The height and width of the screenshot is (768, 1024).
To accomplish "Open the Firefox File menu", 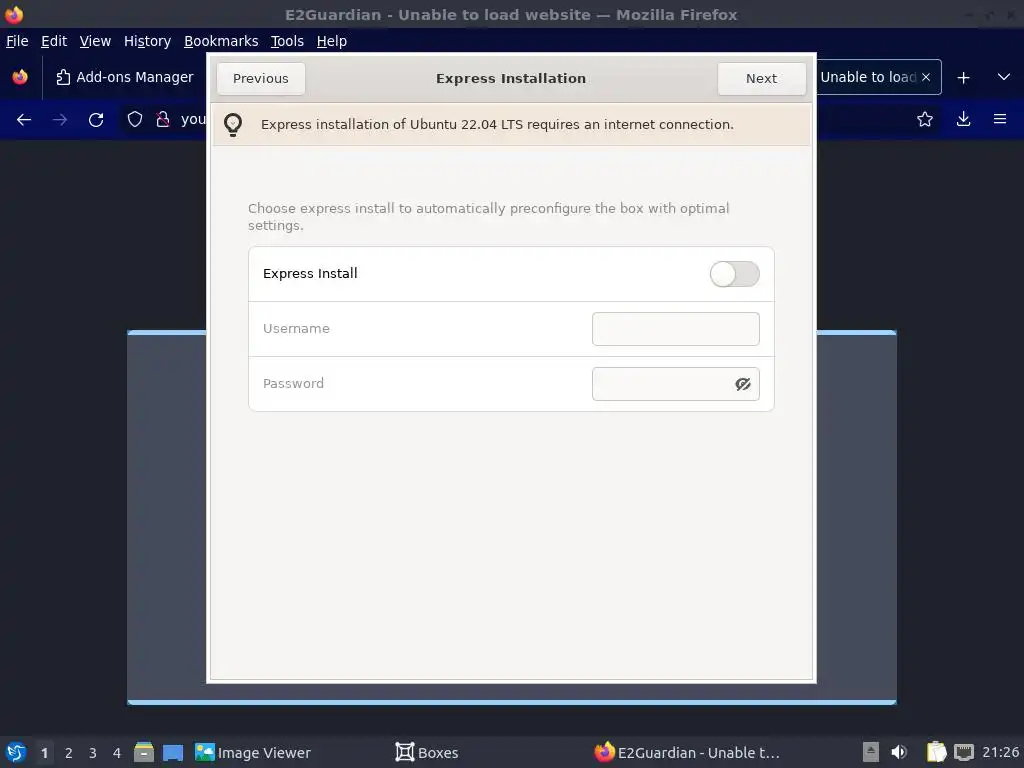I will 17,41.
